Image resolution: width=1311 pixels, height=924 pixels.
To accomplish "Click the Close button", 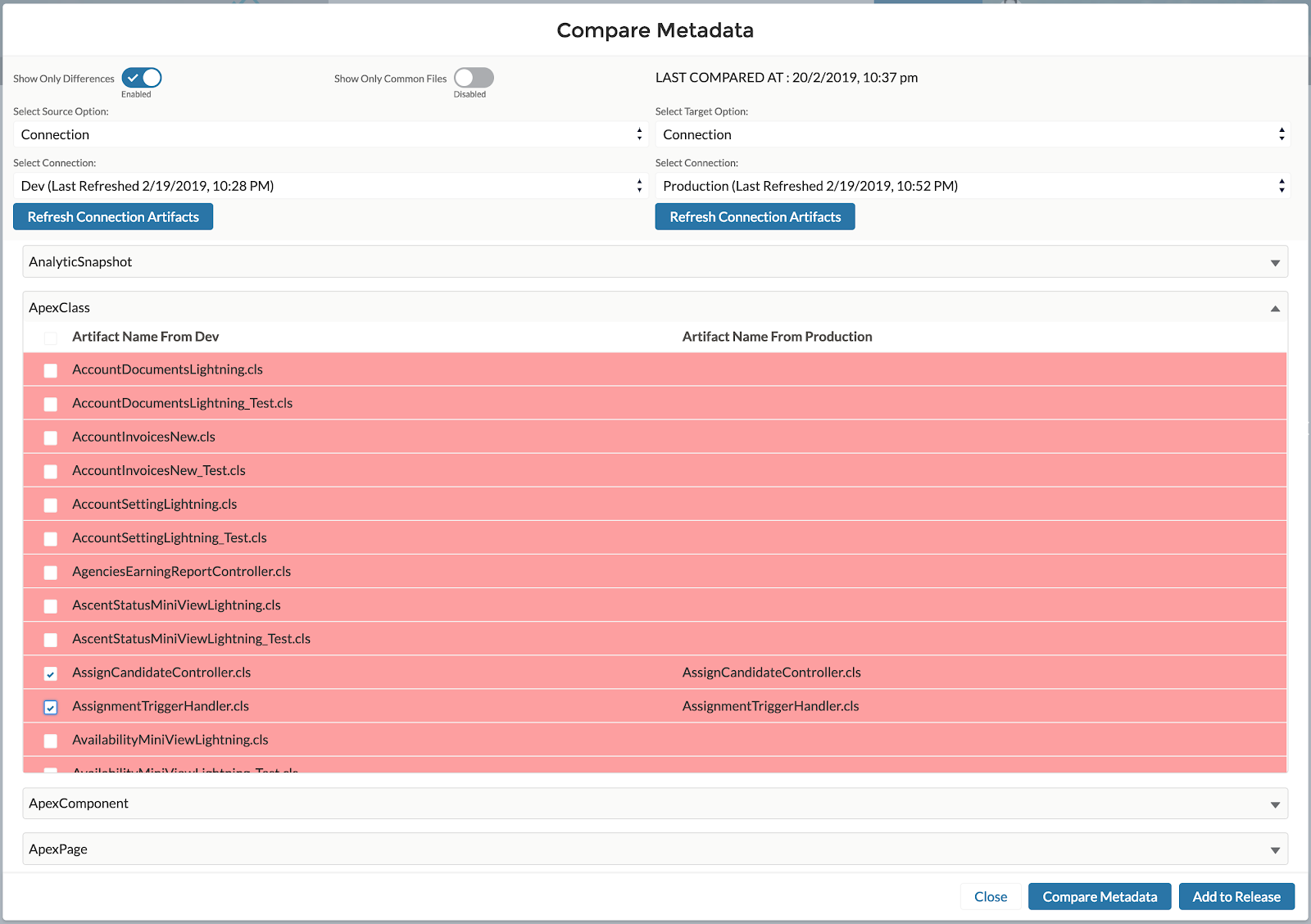I will 991,897.
